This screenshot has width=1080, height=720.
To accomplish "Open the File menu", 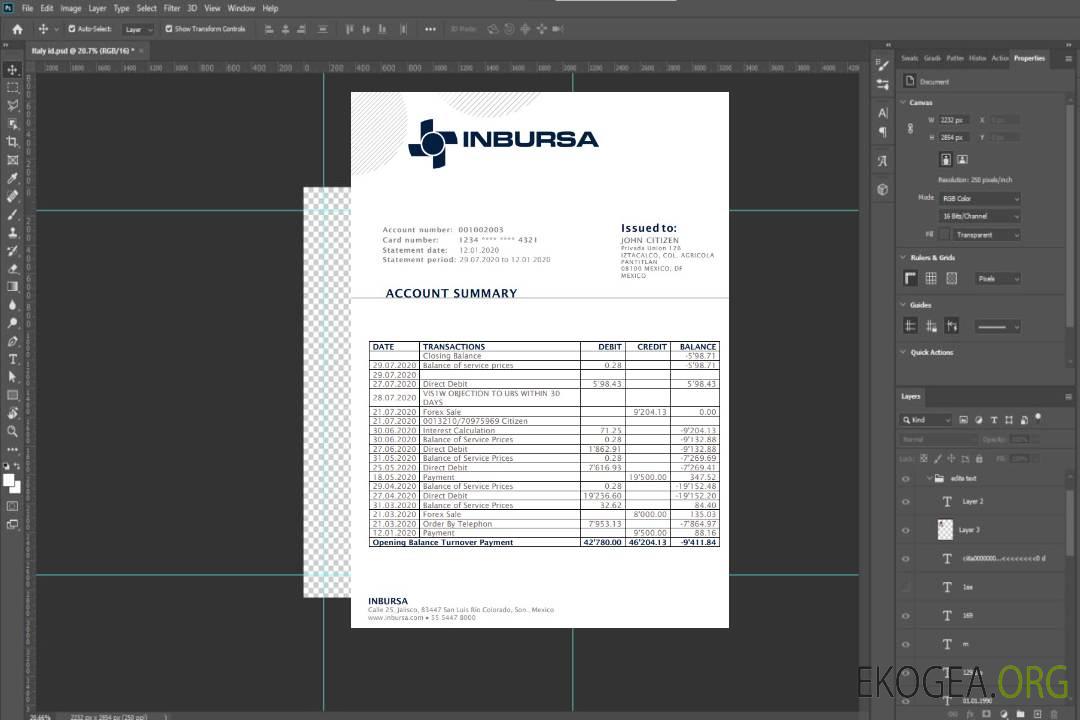I will (27, 8).
